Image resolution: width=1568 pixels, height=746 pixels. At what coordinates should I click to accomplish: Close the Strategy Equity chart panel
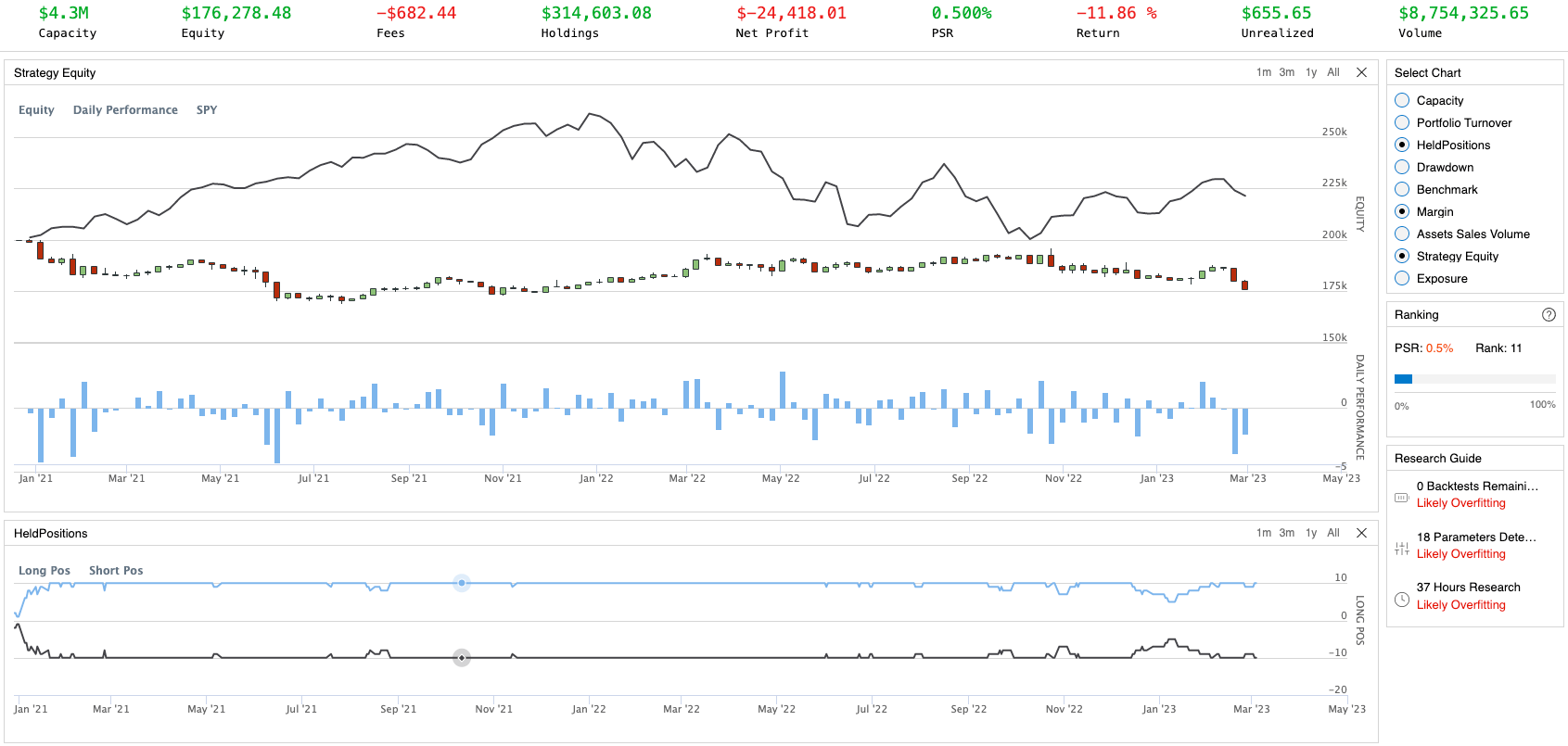click(x=1361, y=72)
